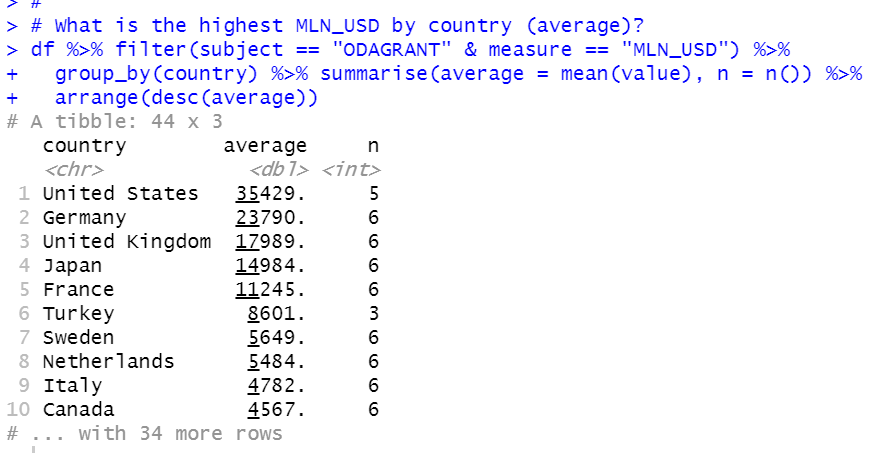Screen dimensions: 878x453
Task: Click the average value 5484
Action: click(x=277, y=362)
